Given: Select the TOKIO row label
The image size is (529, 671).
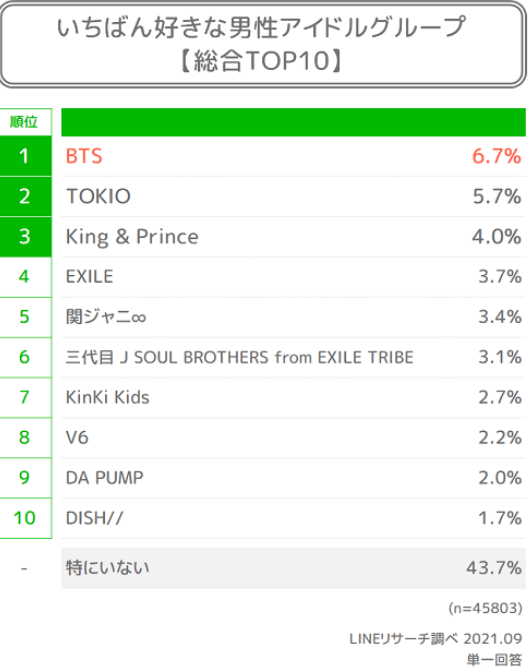Looking at the screenshot, I should [98, 196].
